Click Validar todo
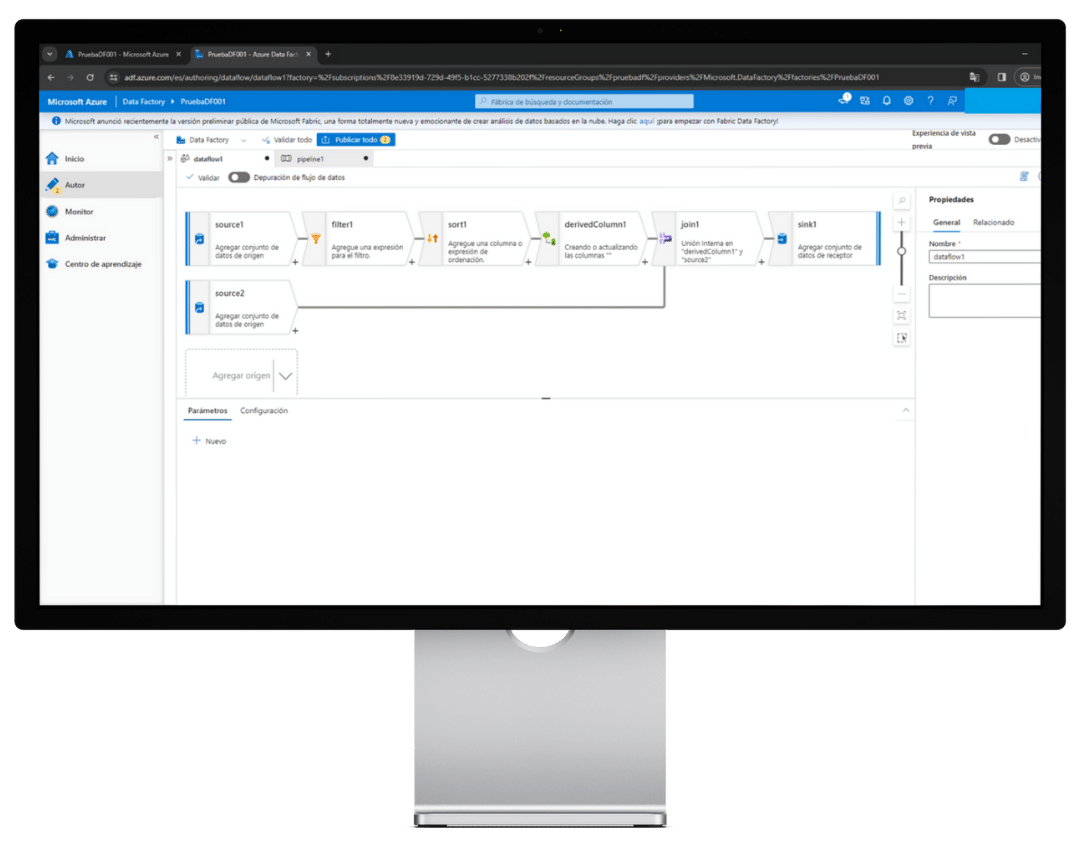 point(287,140)
